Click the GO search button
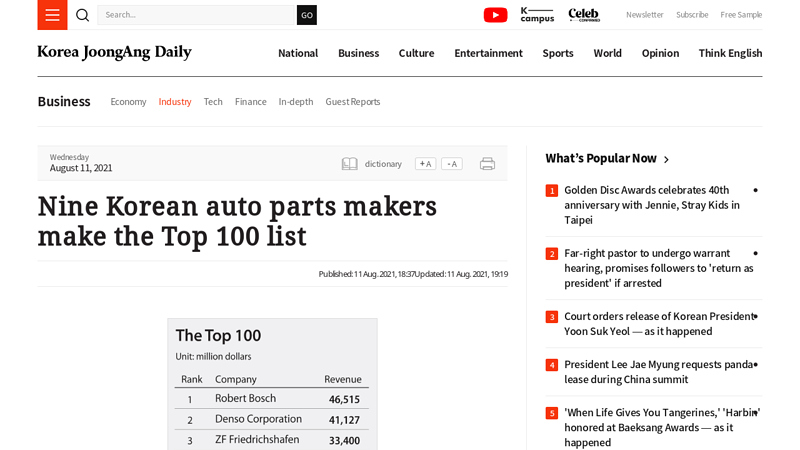The width and height of the screenshot is (800, 450). pyautogui.click(x=307, y=15)
